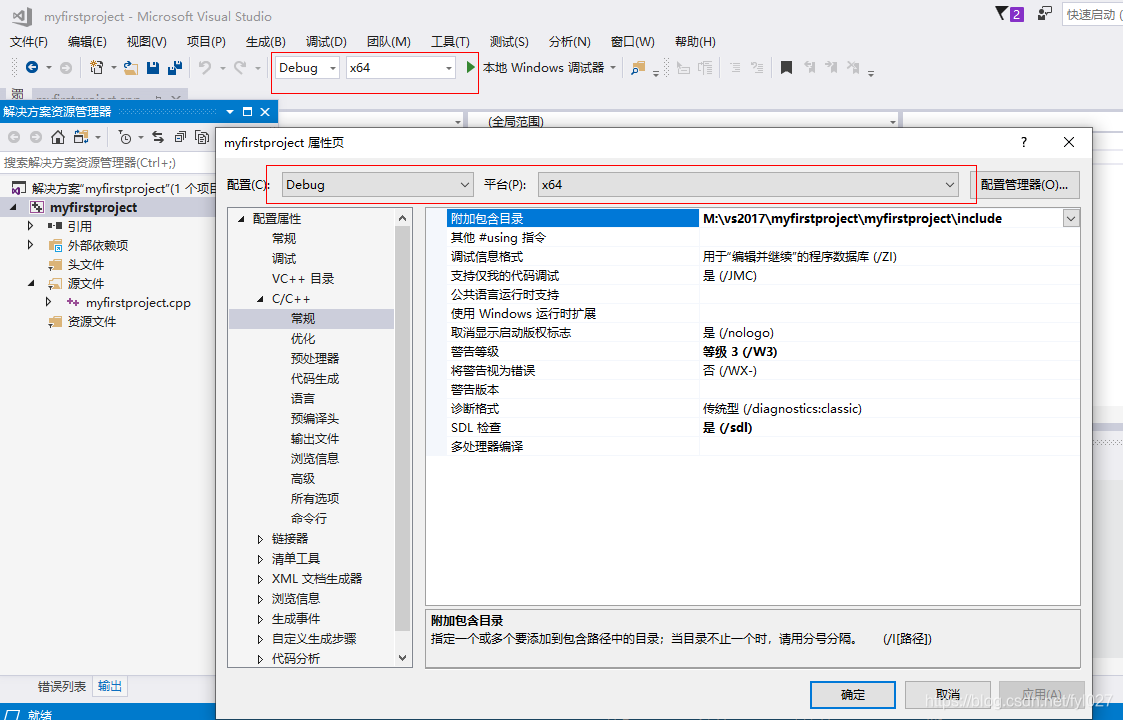The height and width of the screenshot is (720, 1123).
Task: Collapse the 源文件 folder in Solution Explorer
Action: tap(31, 283)
